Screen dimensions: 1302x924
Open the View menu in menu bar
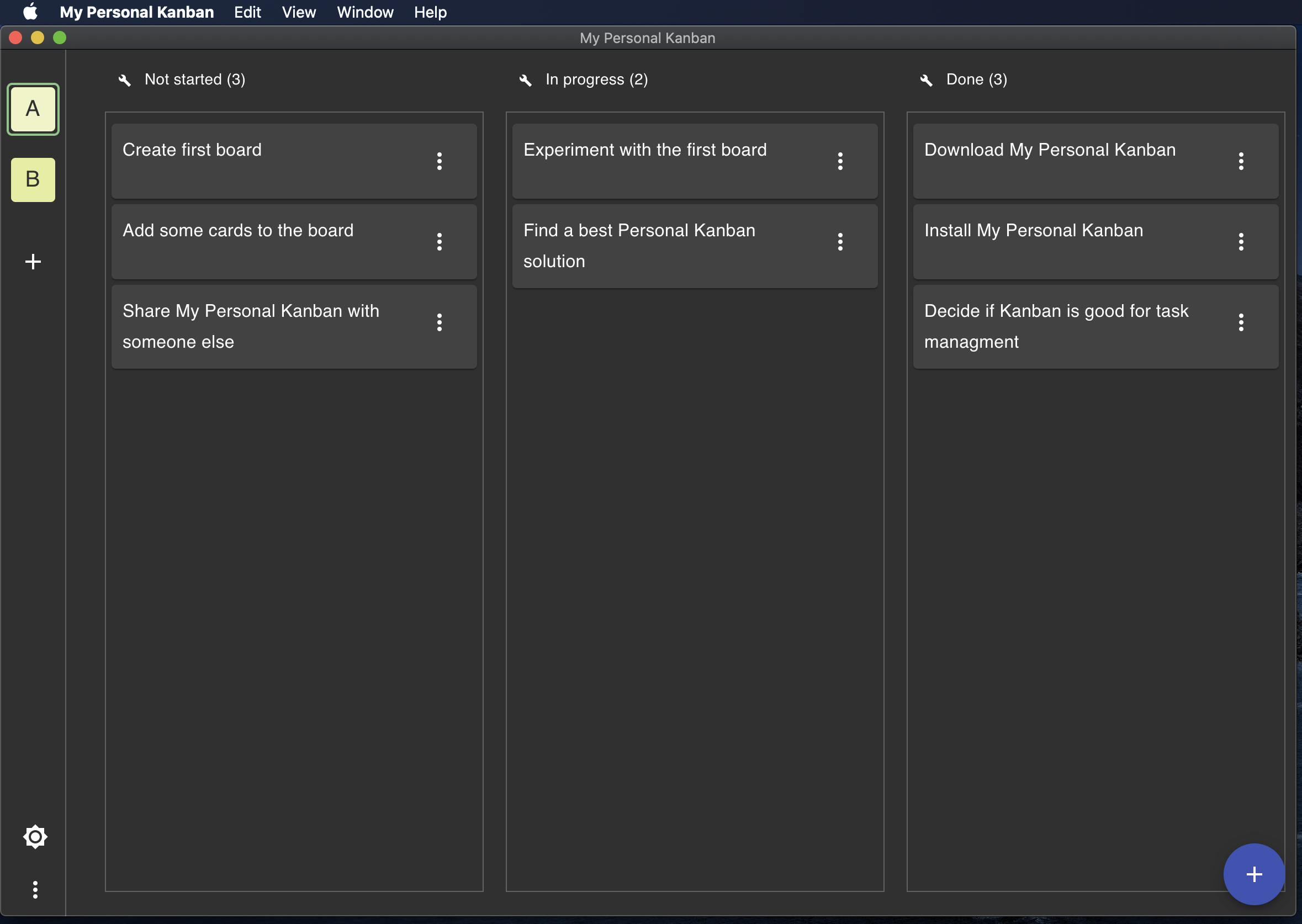299,12
